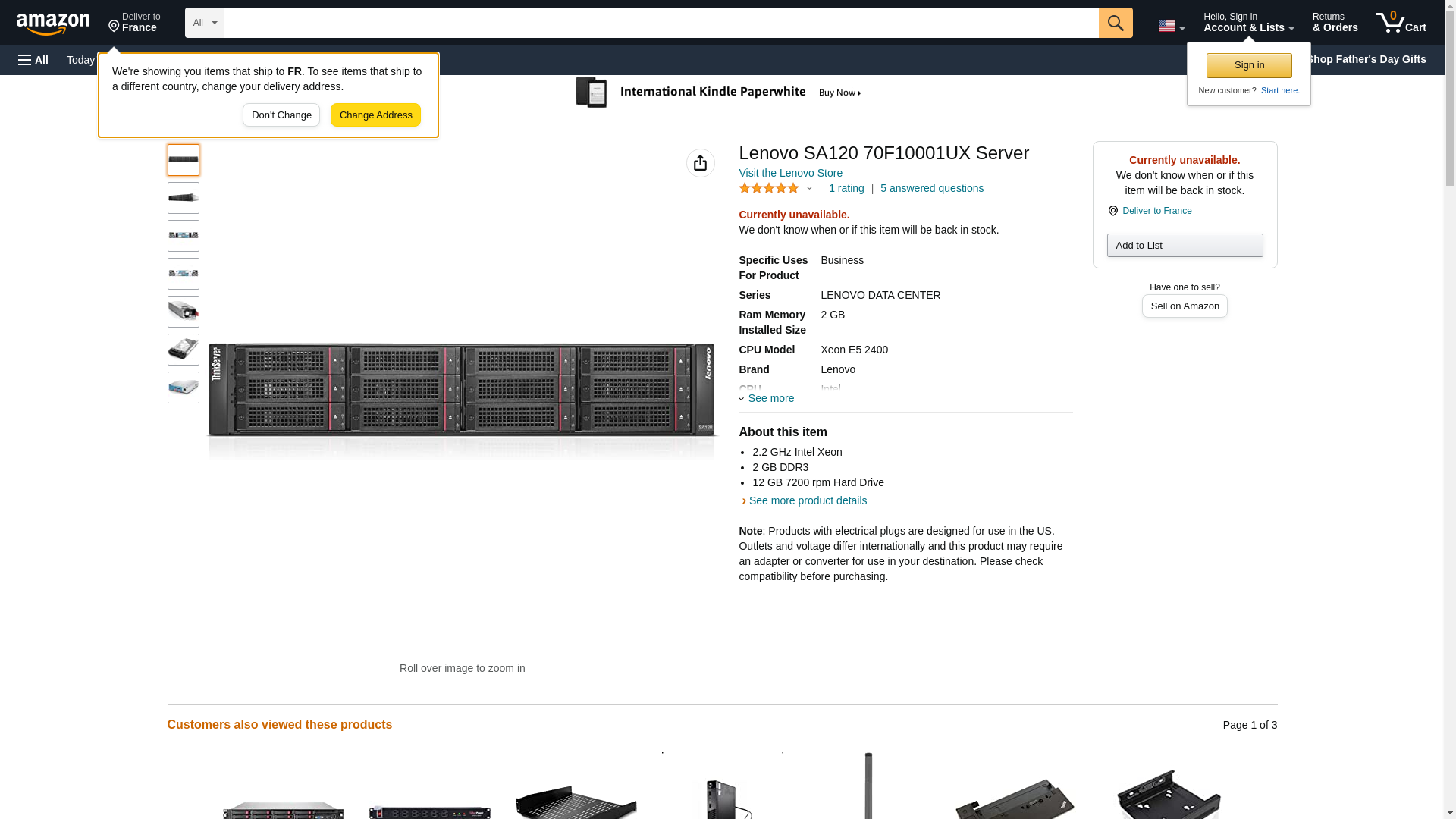Click the search magnifier button
1456x819 pixels.
[1115, 23]
